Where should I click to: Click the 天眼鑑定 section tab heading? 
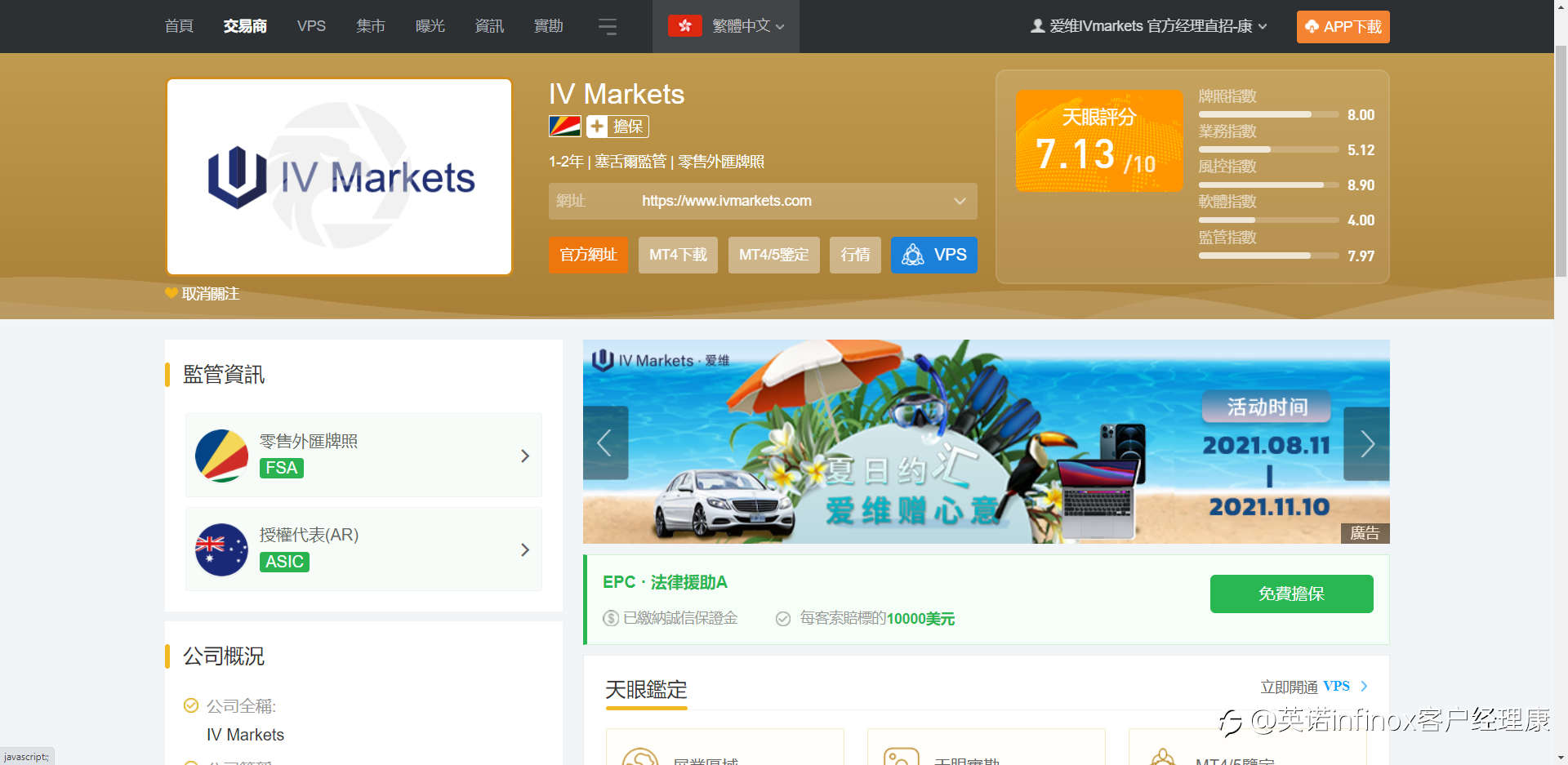point(646,691)
